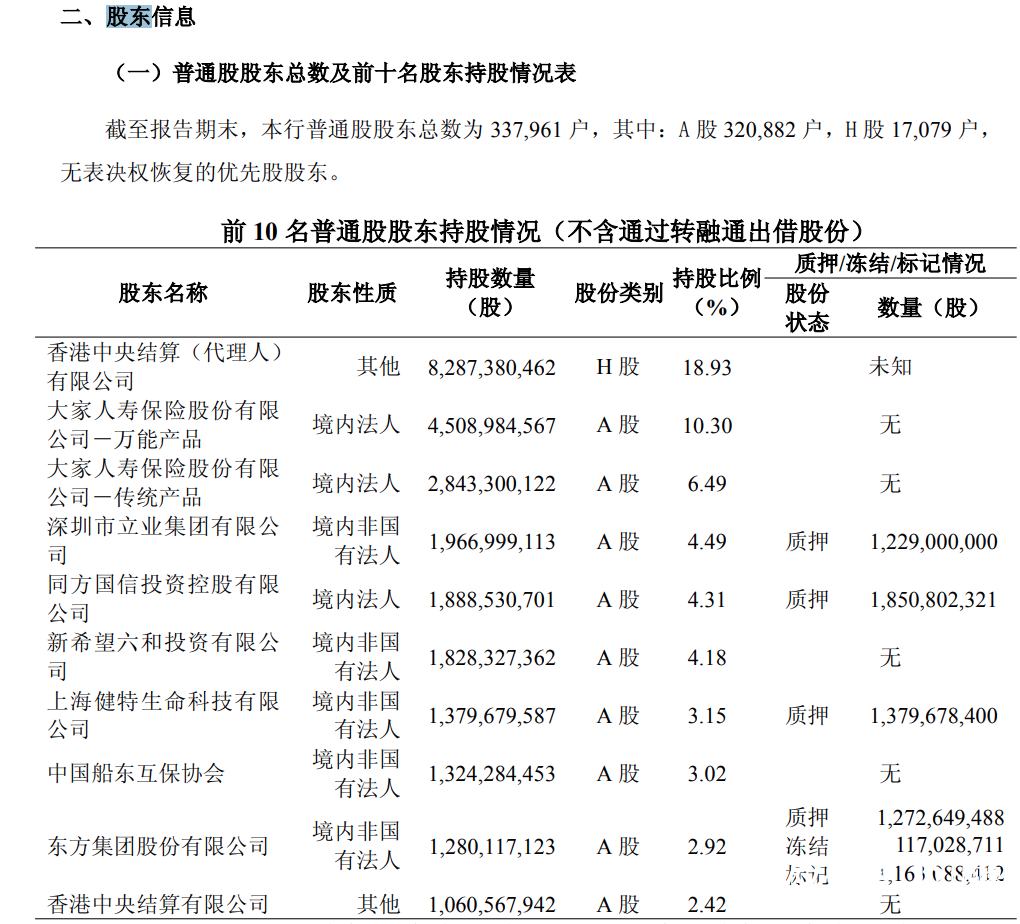Viewport: 1020px width, 924px height.
Task: Click the percentage "4.31"
Action: (707, 600)
